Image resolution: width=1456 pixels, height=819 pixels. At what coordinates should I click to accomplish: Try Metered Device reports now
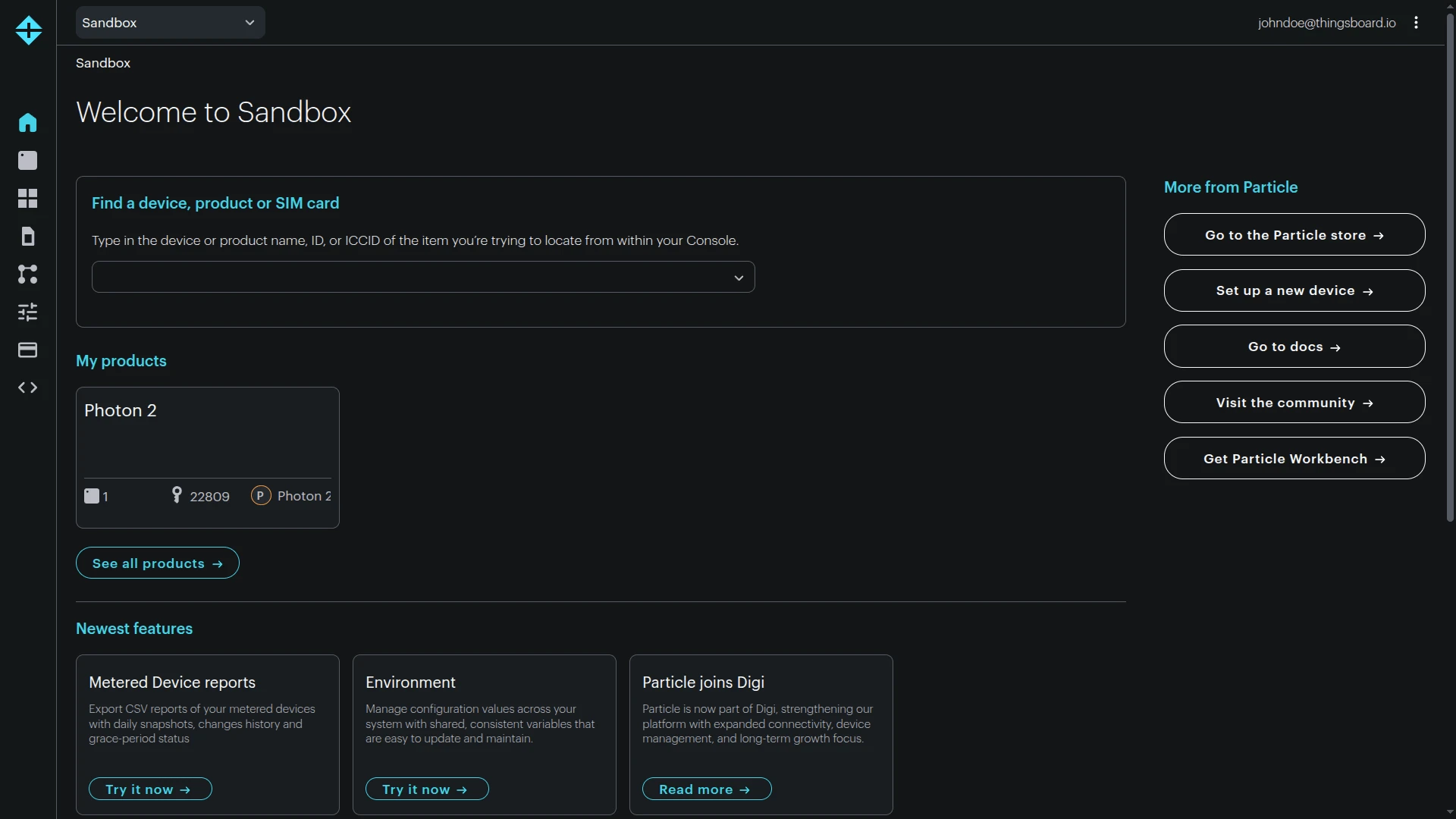click(x=150, y=789)
